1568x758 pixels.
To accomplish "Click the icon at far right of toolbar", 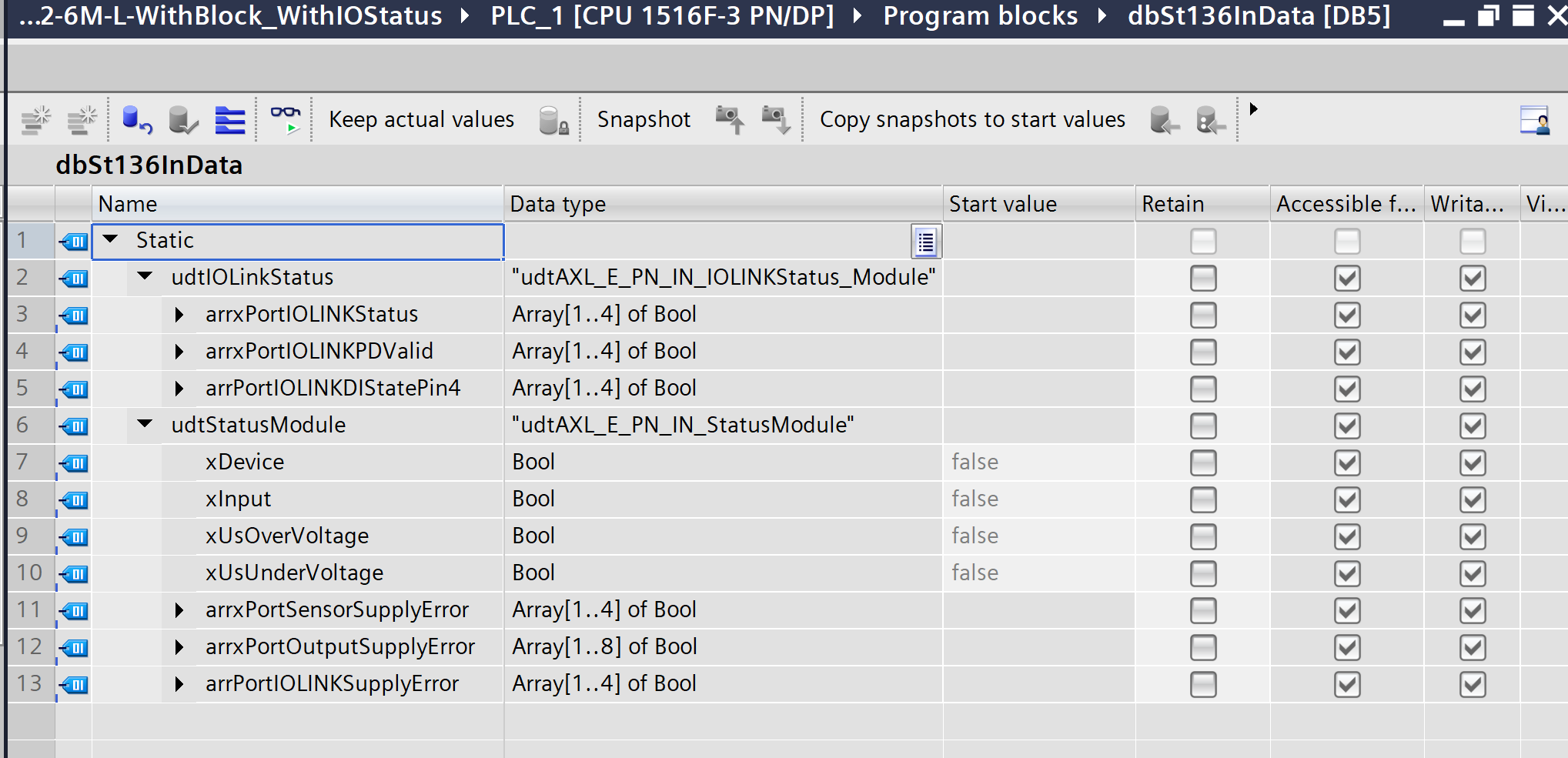I will 1534,120.
